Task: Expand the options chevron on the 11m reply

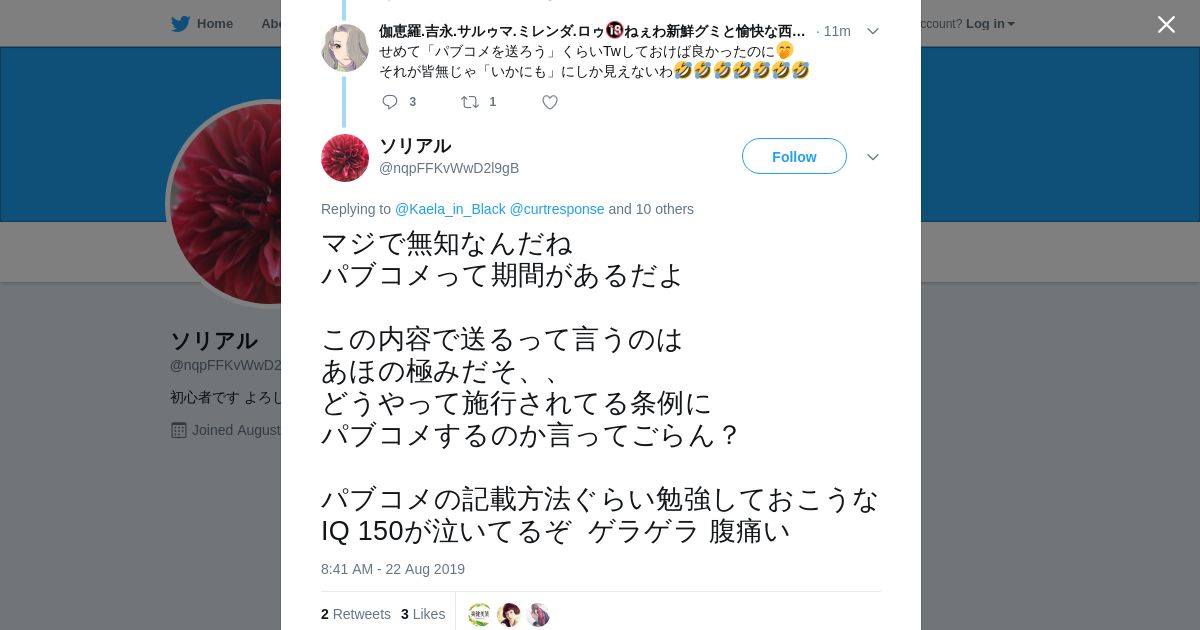Action: pos(873,31)
